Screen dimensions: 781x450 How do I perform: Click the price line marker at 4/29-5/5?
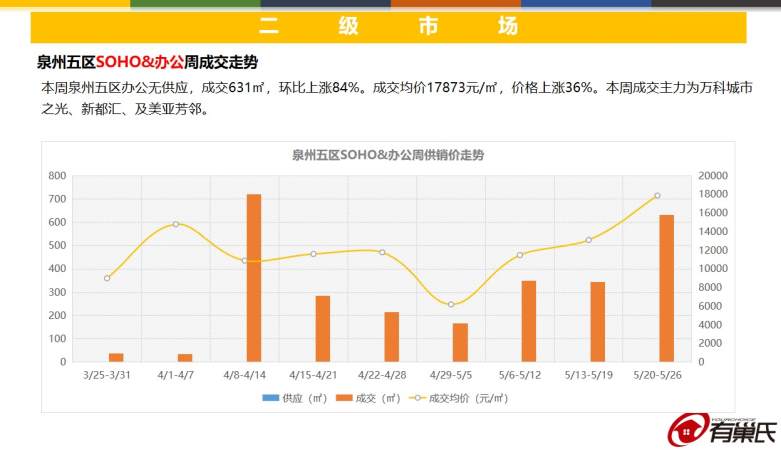(451, 304)
